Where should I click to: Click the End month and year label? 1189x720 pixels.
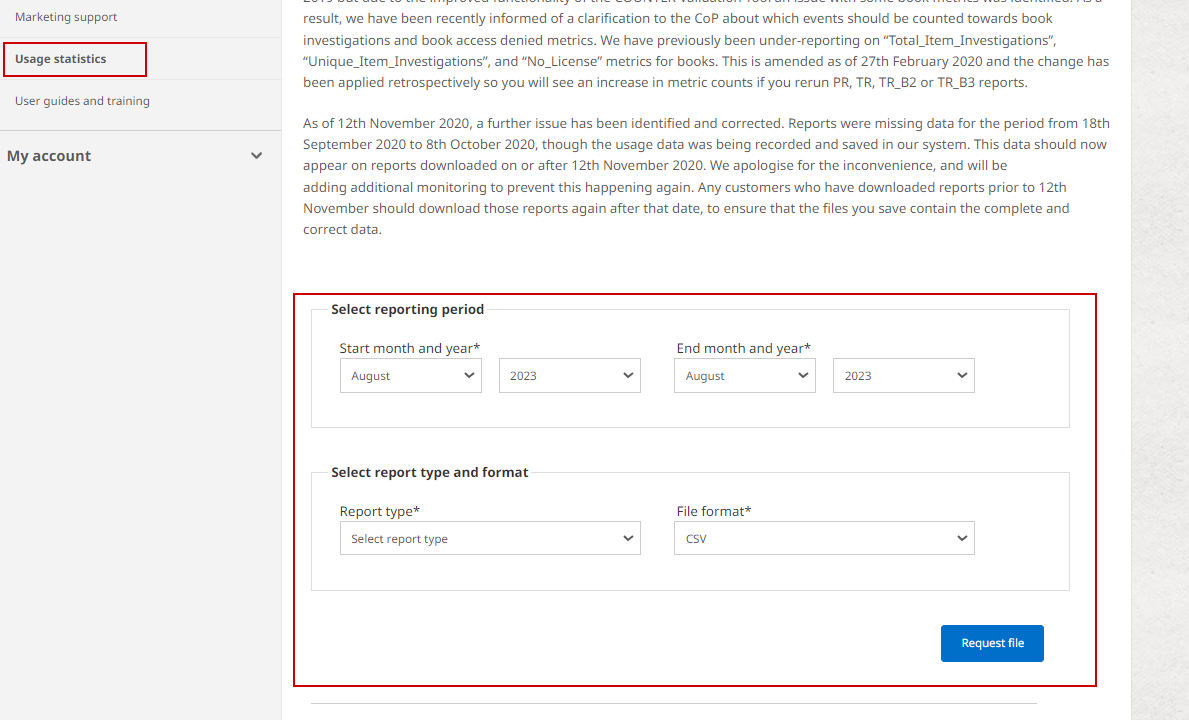[x=743, y=348]
